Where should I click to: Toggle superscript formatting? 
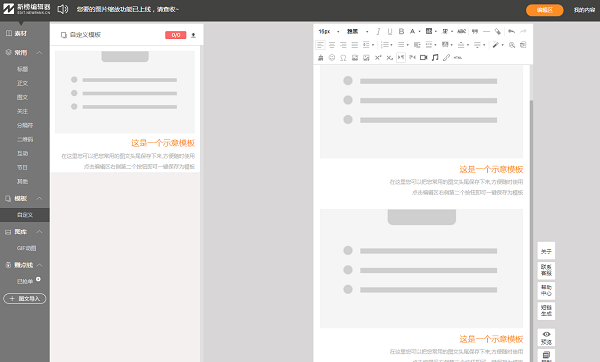tap(378, 57)
